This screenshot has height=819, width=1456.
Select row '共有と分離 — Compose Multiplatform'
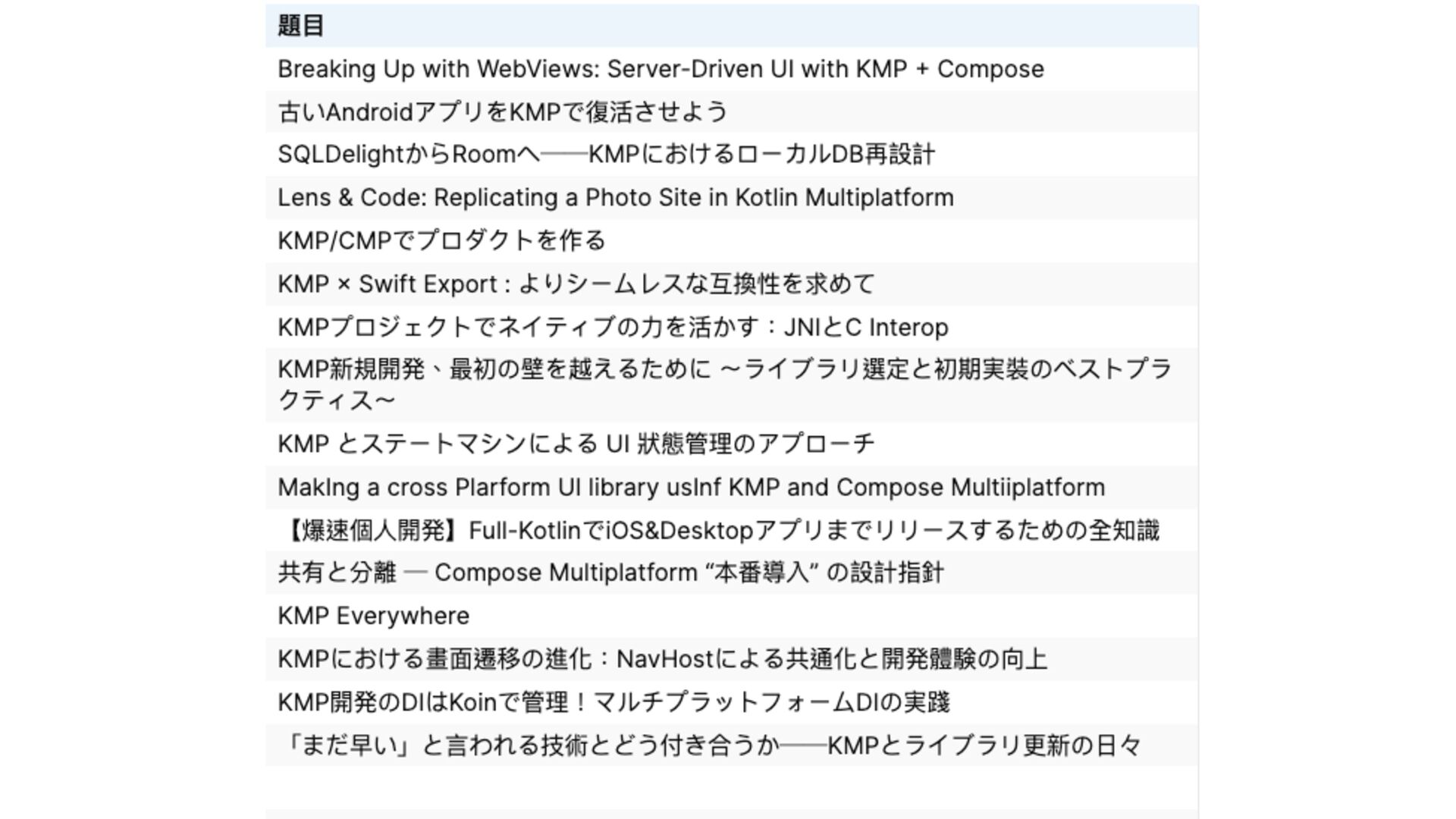(732, 573)
